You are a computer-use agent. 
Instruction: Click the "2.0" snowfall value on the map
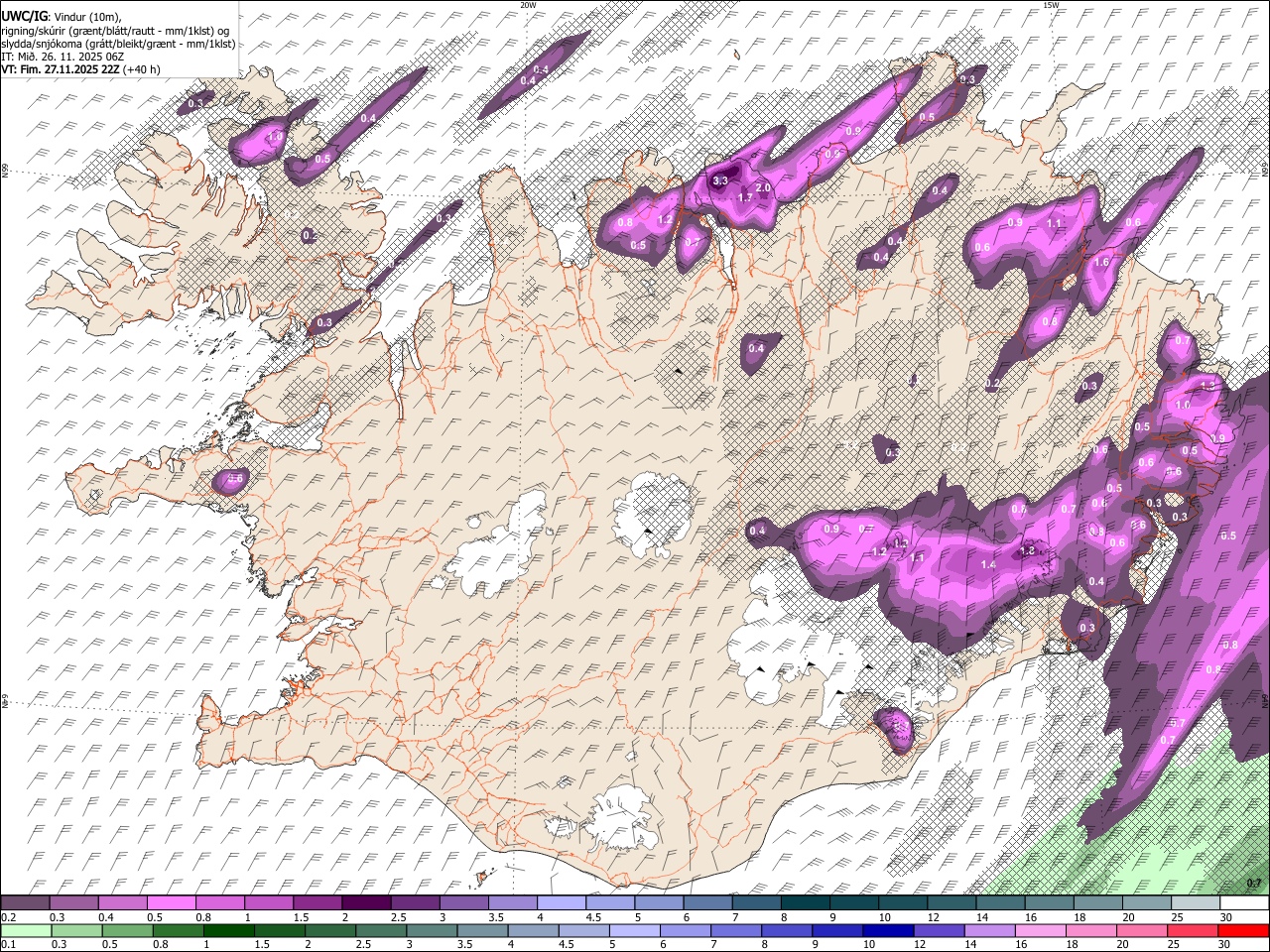[763, 187]
